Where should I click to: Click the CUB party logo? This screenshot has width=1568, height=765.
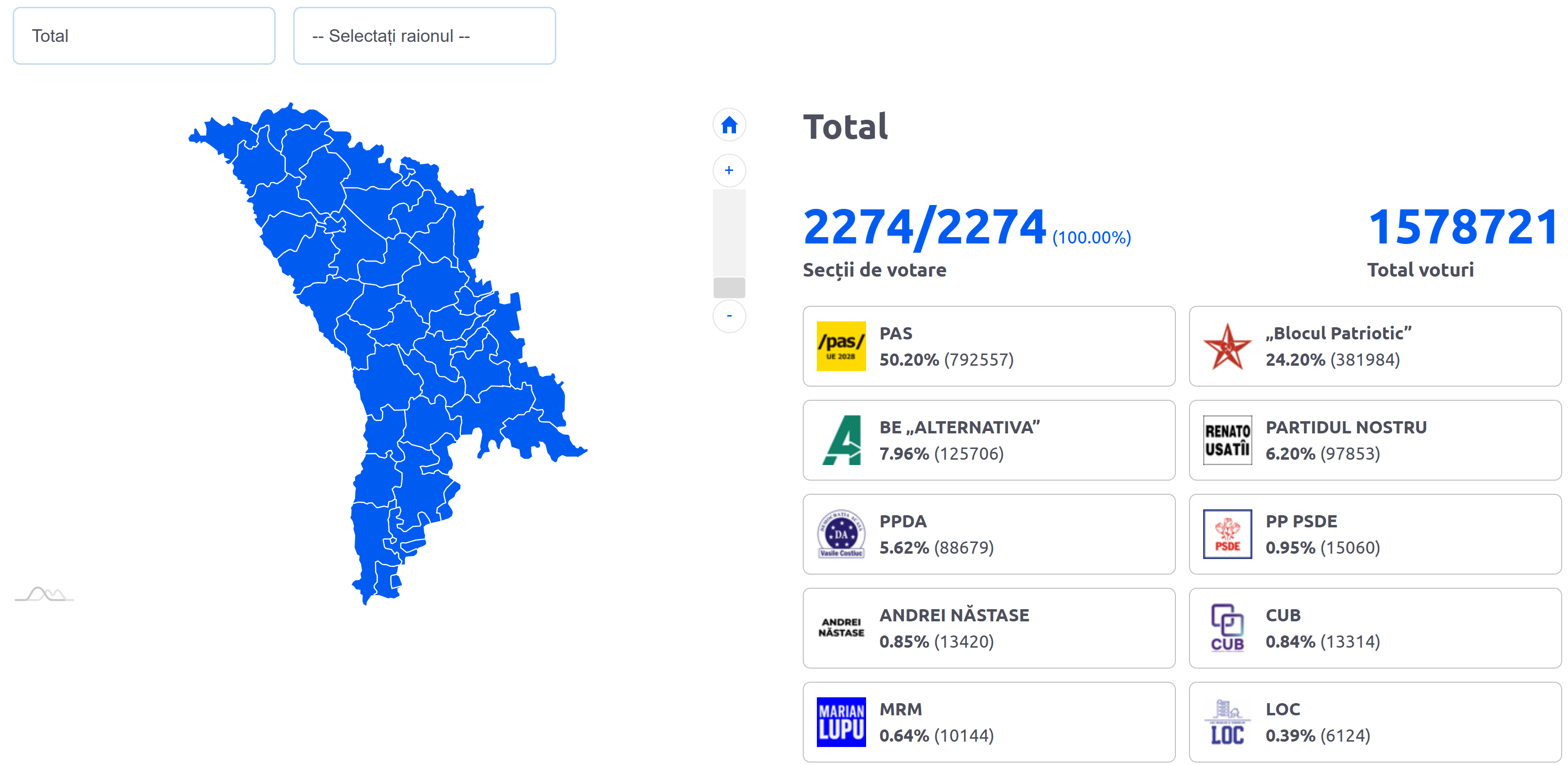tap(1227, 628)
